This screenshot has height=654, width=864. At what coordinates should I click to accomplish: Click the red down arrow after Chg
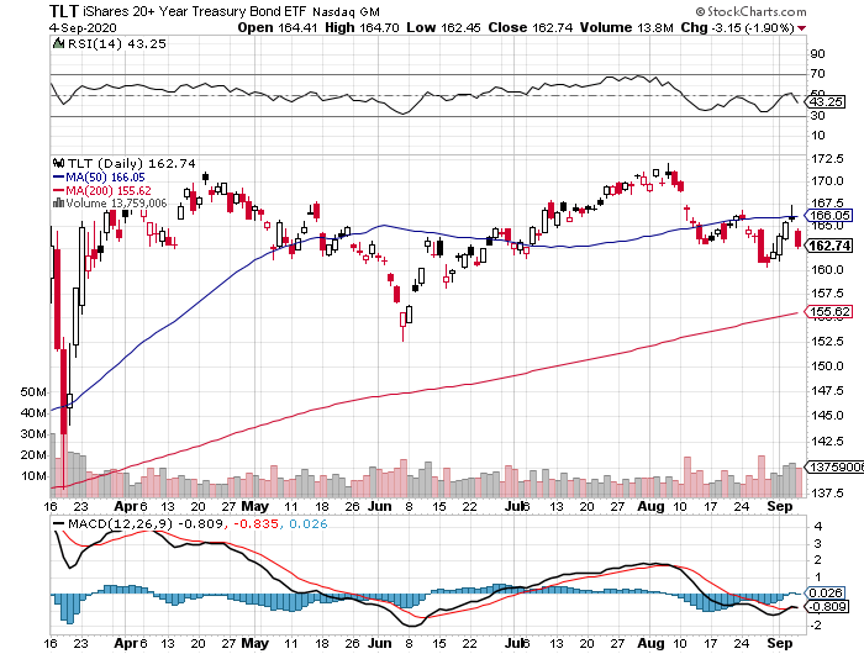pyautogui.click(x=801, y=28)
